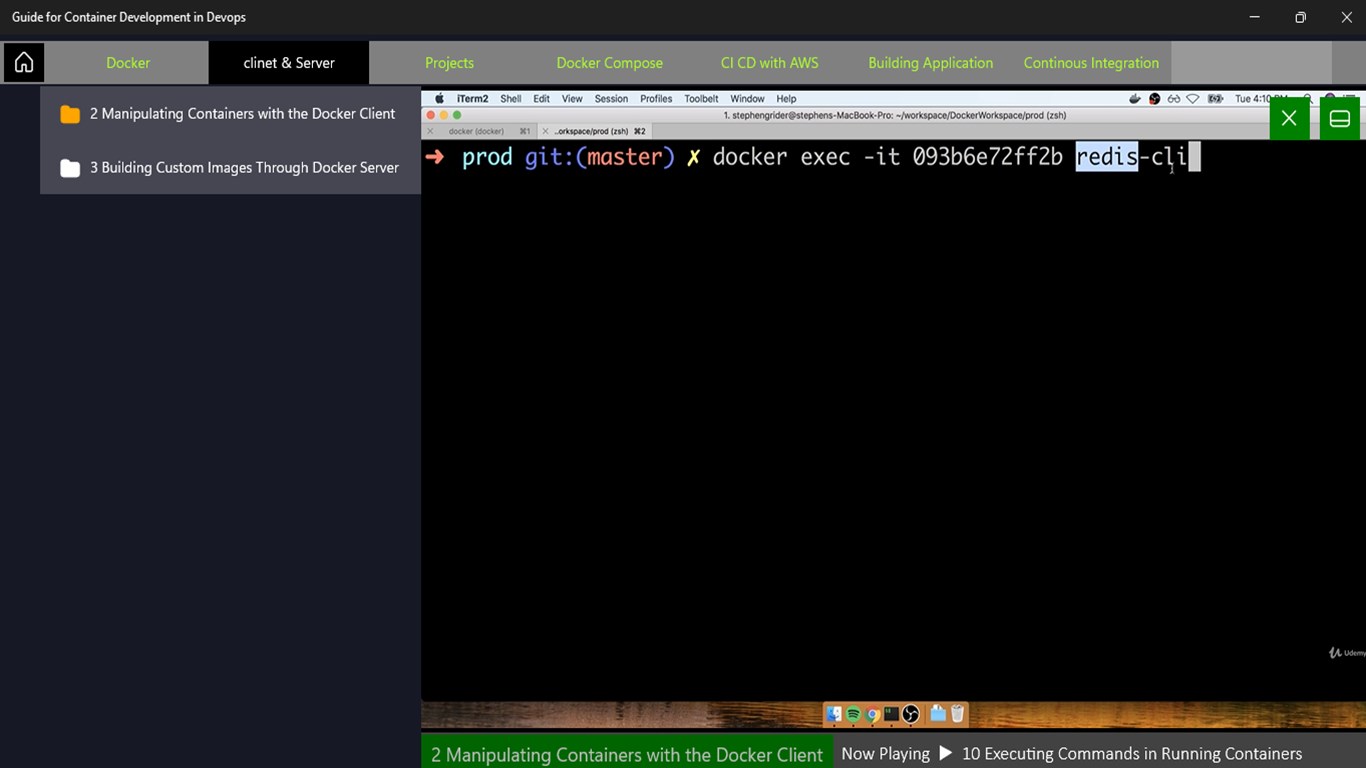Open the Docker Compose tab
1366x768 pixels.
(x=609, y=62)
